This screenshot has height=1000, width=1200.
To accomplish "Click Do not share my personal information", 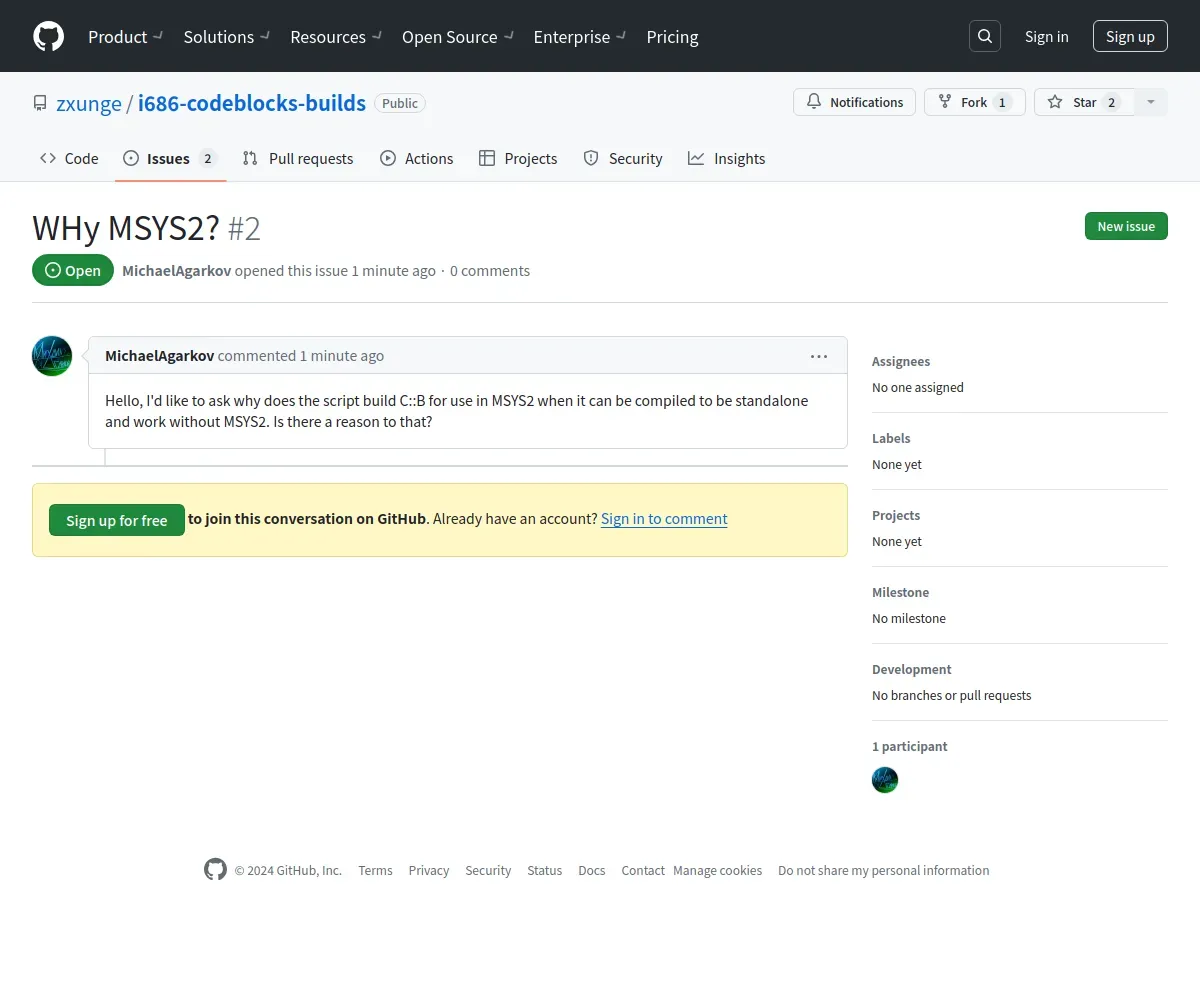I will point(884,870).
